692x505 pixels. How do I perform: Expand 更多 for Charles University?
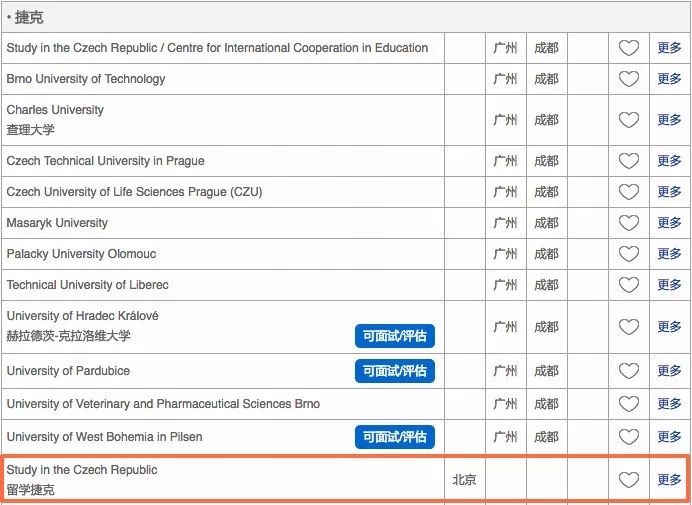pos(669,120)
